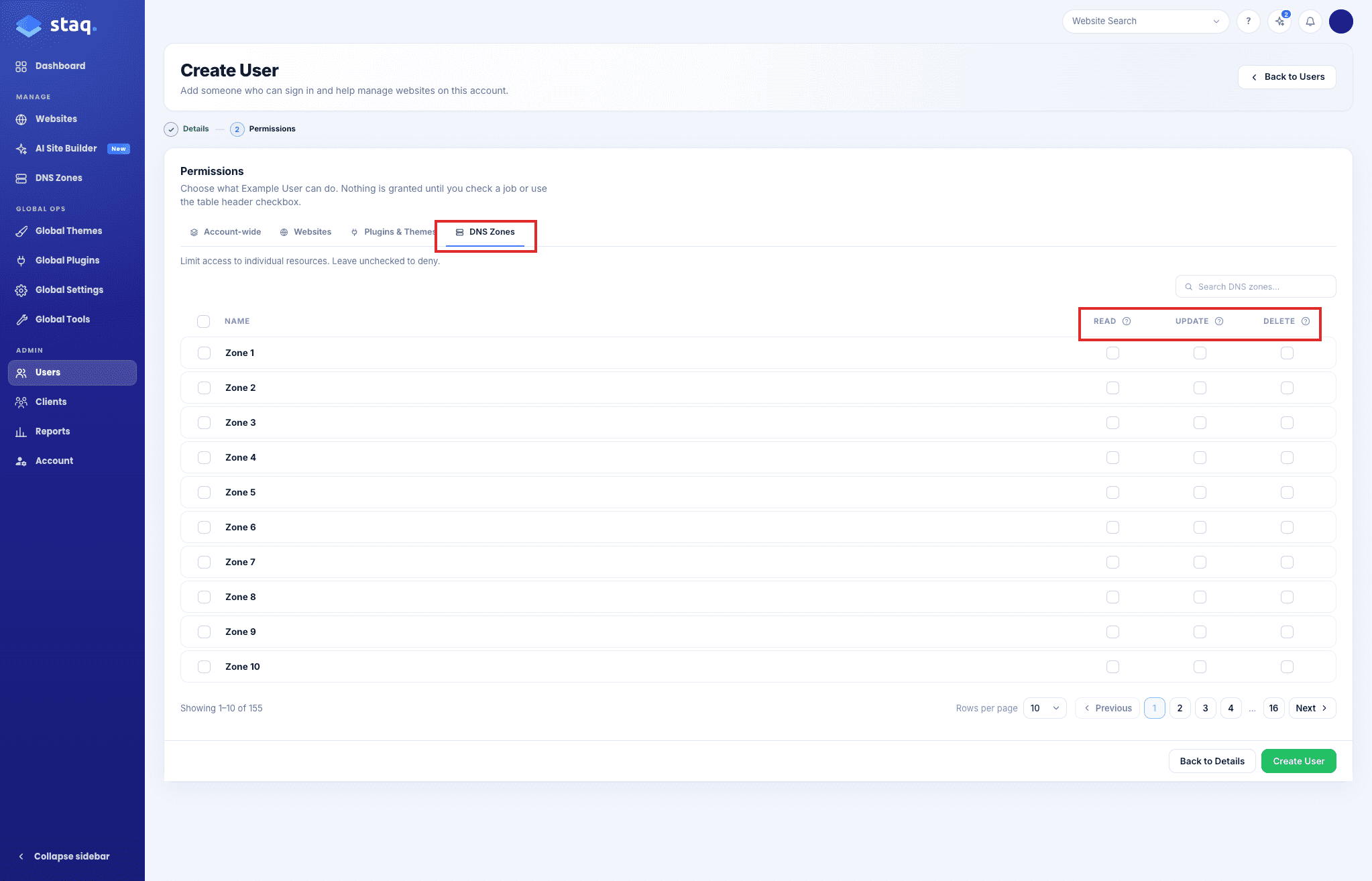
Task: Click the Permissions step number 2
Action: pyautogui.click(x=237, y=129)
